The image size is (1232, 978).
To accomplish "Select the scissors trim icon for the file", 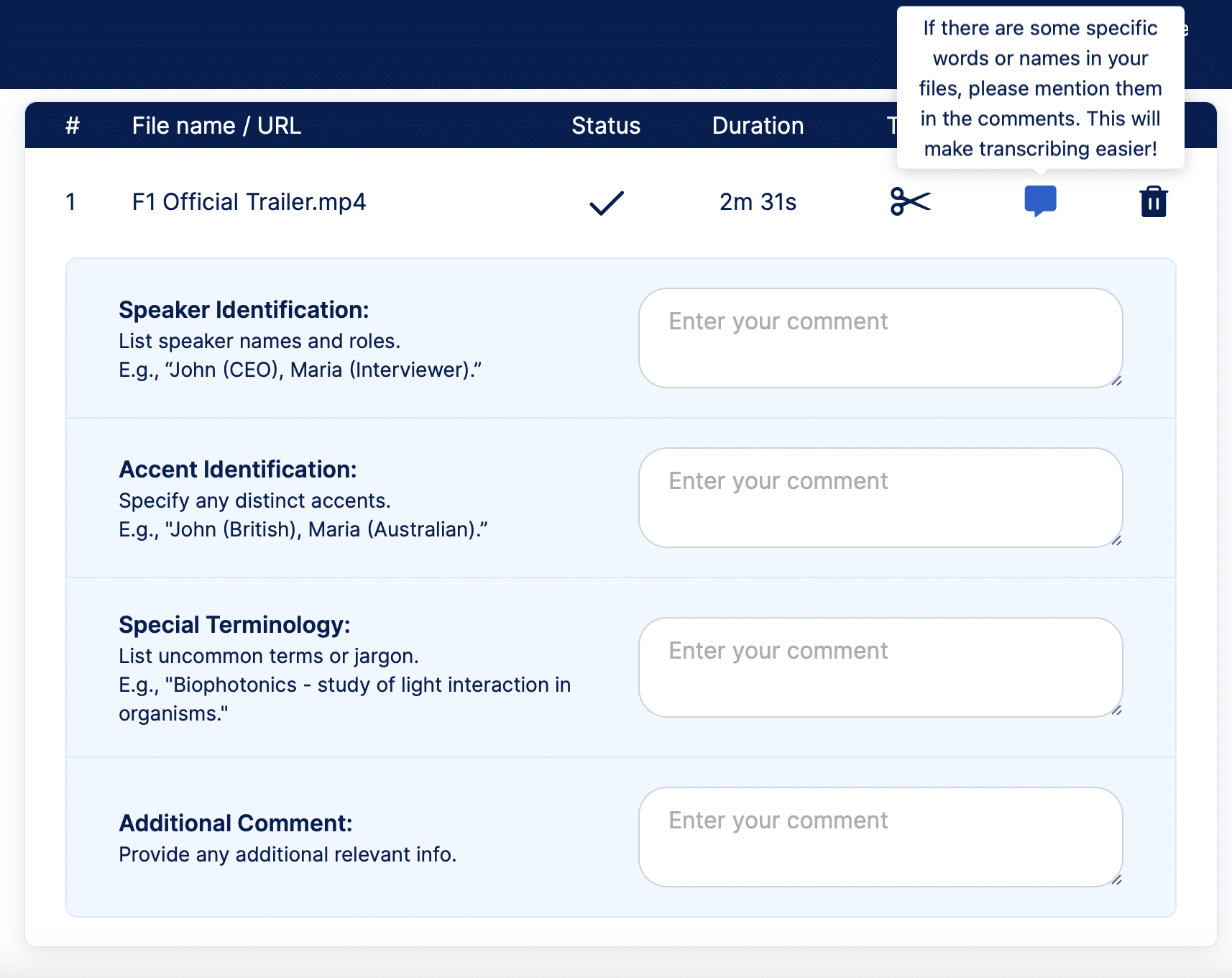I will tap(909, 202).
